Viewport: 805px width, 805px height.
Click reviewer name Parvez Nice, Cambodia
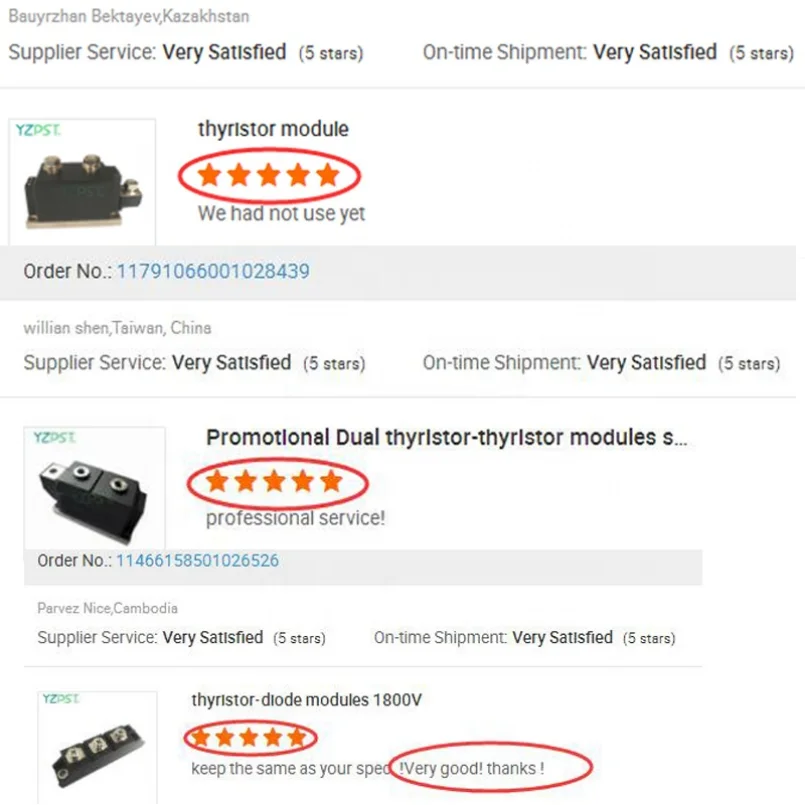[x=107, y=608]
